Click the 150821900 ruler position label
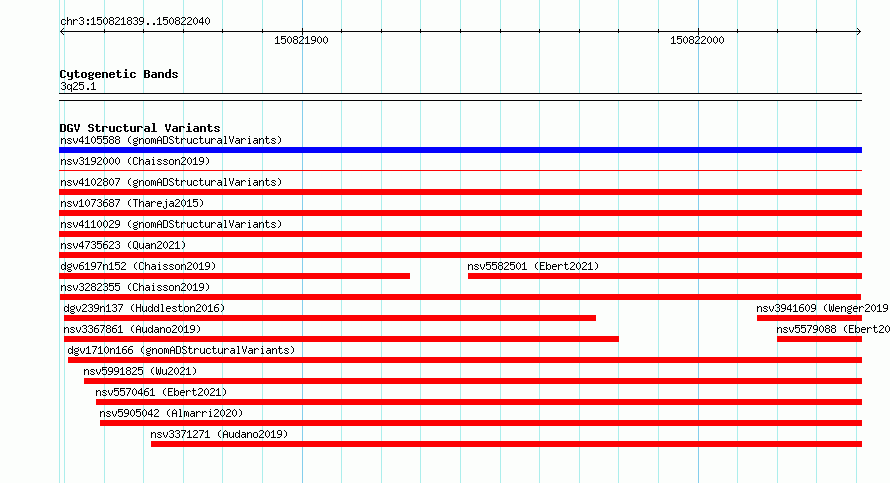 [x=301, y=40]
